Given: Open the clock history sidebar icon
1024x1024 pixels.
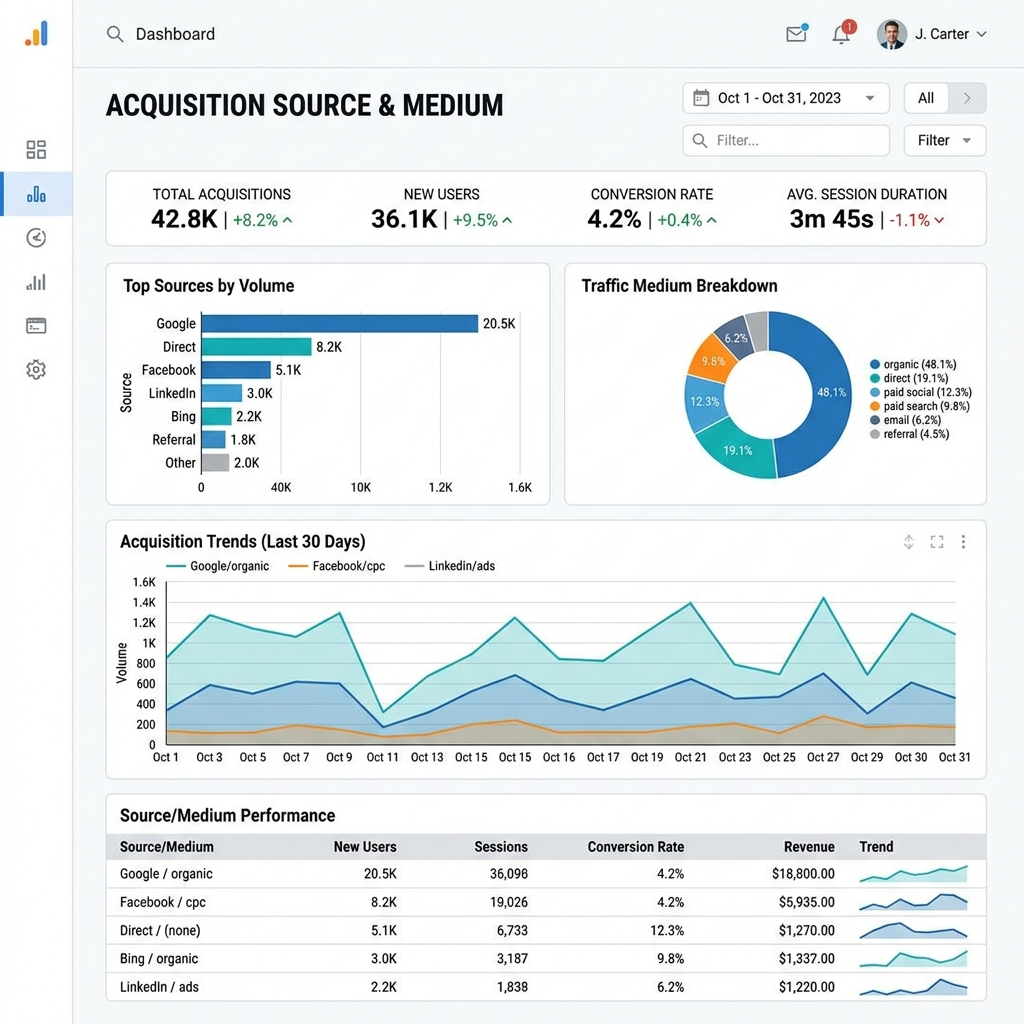Looking at the screenshot, I should [36, 238].
